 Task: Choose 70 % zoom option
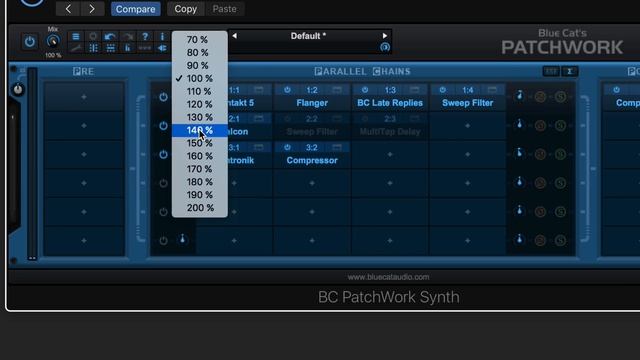click(x=200, y=40)
